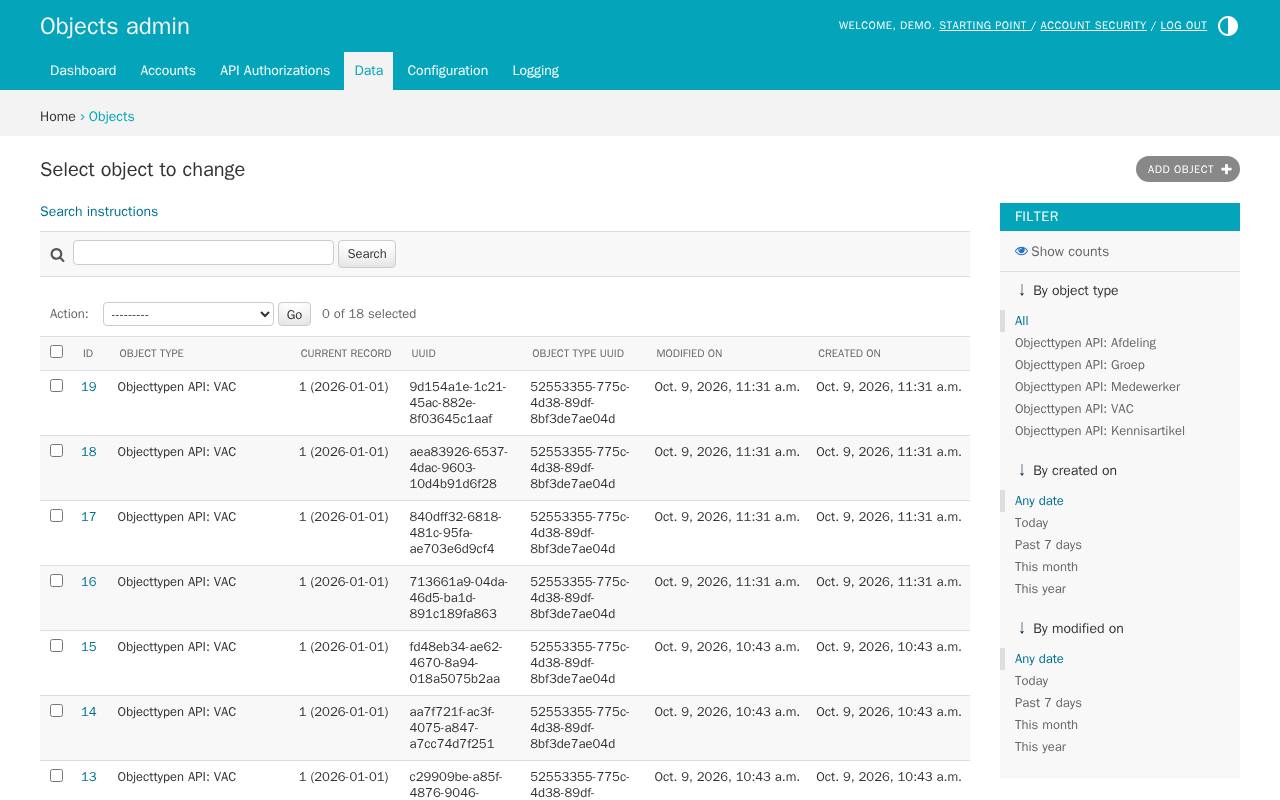Image resolution: width=1280 pixels, height=800 pixels.
Task: Open the Action dropdown
Action: point(188,314)
